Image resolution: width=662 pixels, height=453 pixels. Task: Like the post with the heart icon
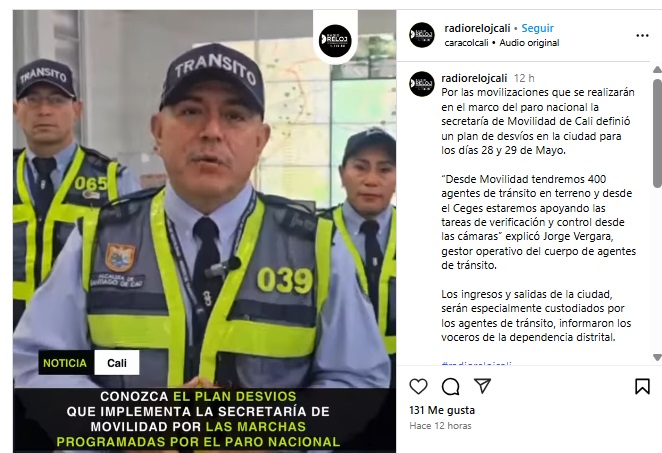coord(418,386)
